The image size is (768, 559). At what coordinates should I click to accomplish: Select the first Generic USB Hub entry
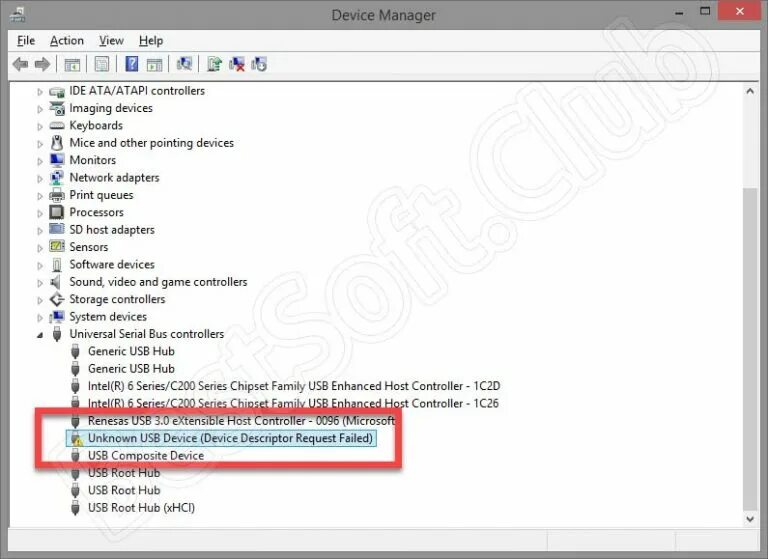[131, 351]
